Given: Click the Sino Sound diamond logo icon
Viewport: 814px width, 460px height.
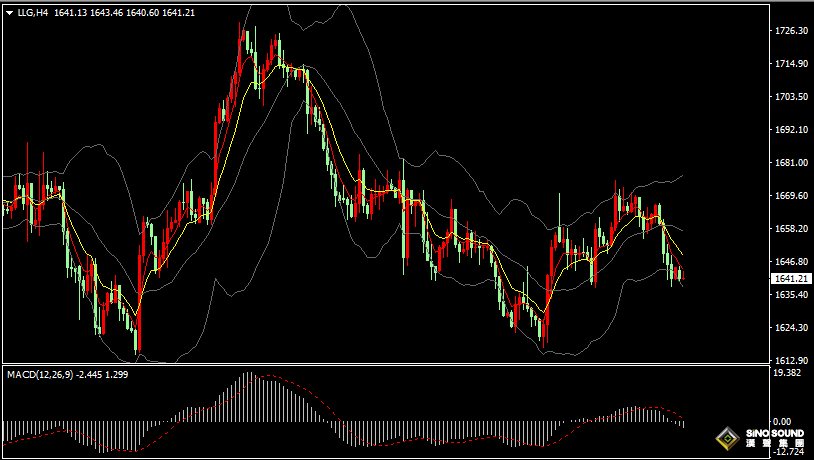Looking at the screenshot, I should (726, 438).
